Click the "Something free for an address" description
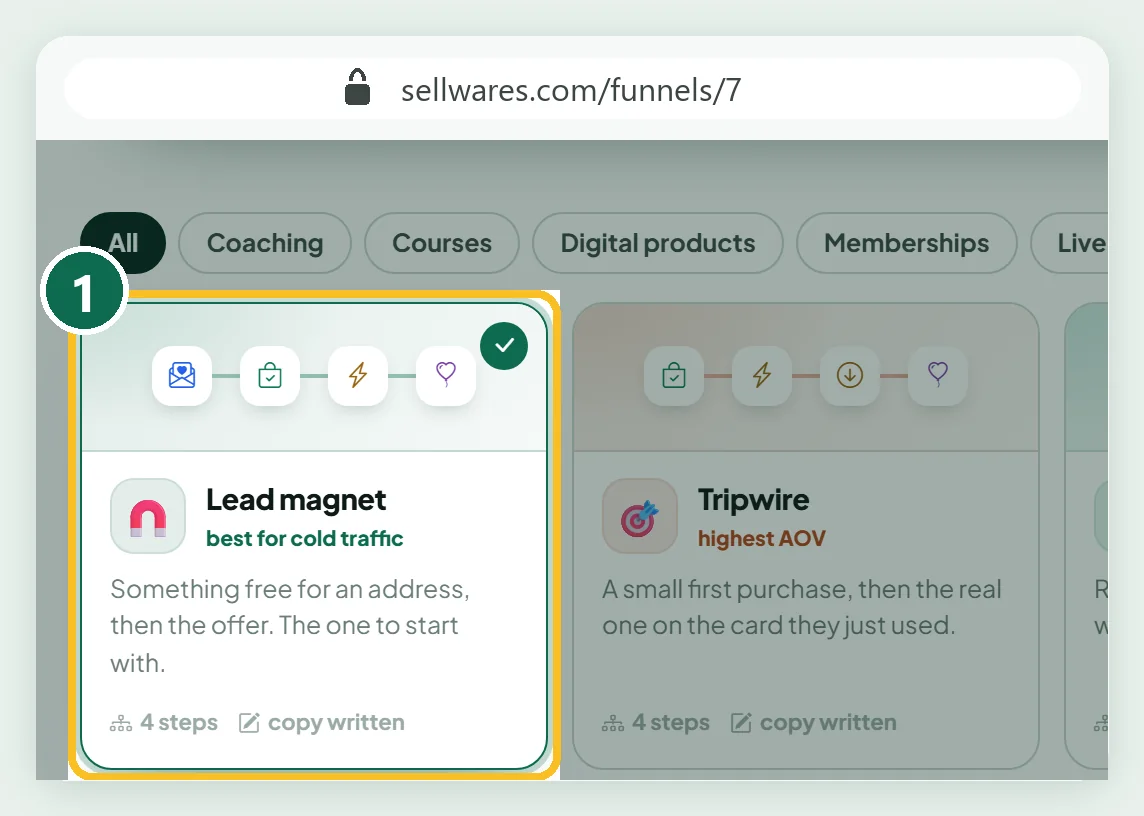Image resolution: width=1144 pixels, height=816 pixels. point(290,626)
